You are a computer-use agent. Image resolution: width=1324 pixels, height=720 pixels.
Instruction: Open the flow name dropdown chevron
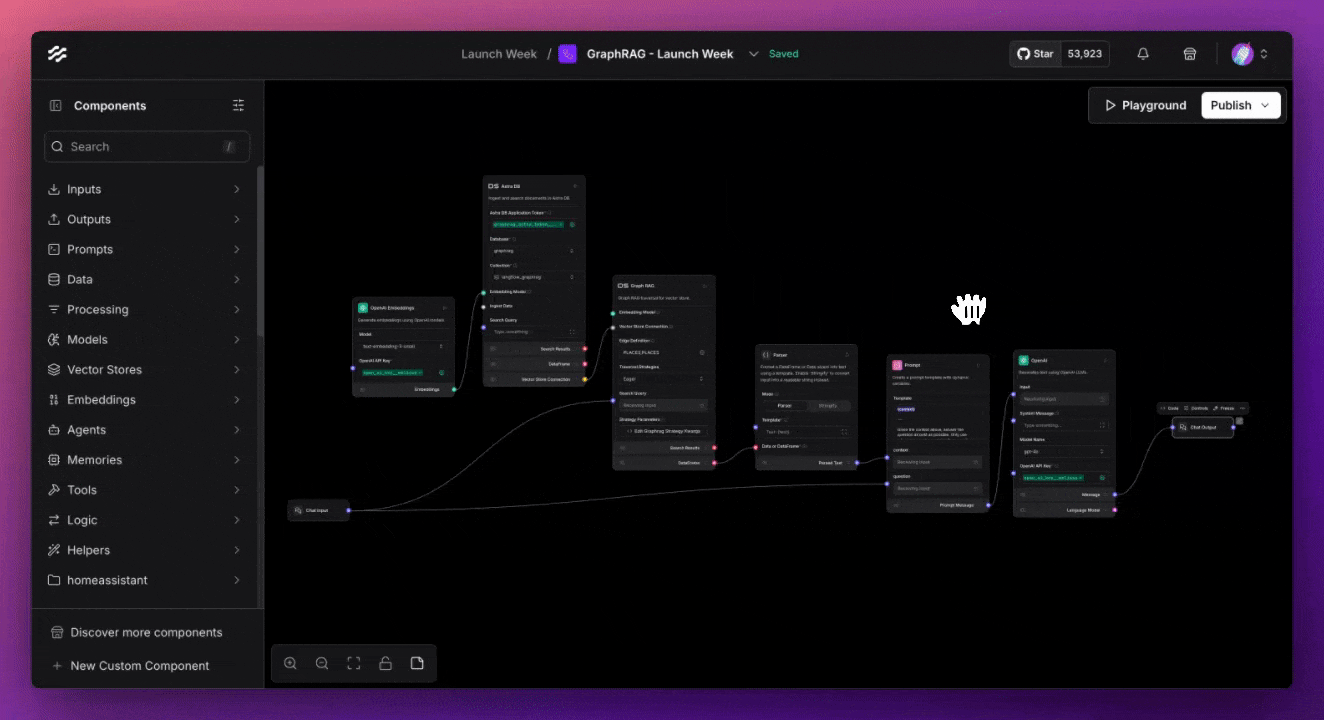pyautogui.click(x=754, y=54)
